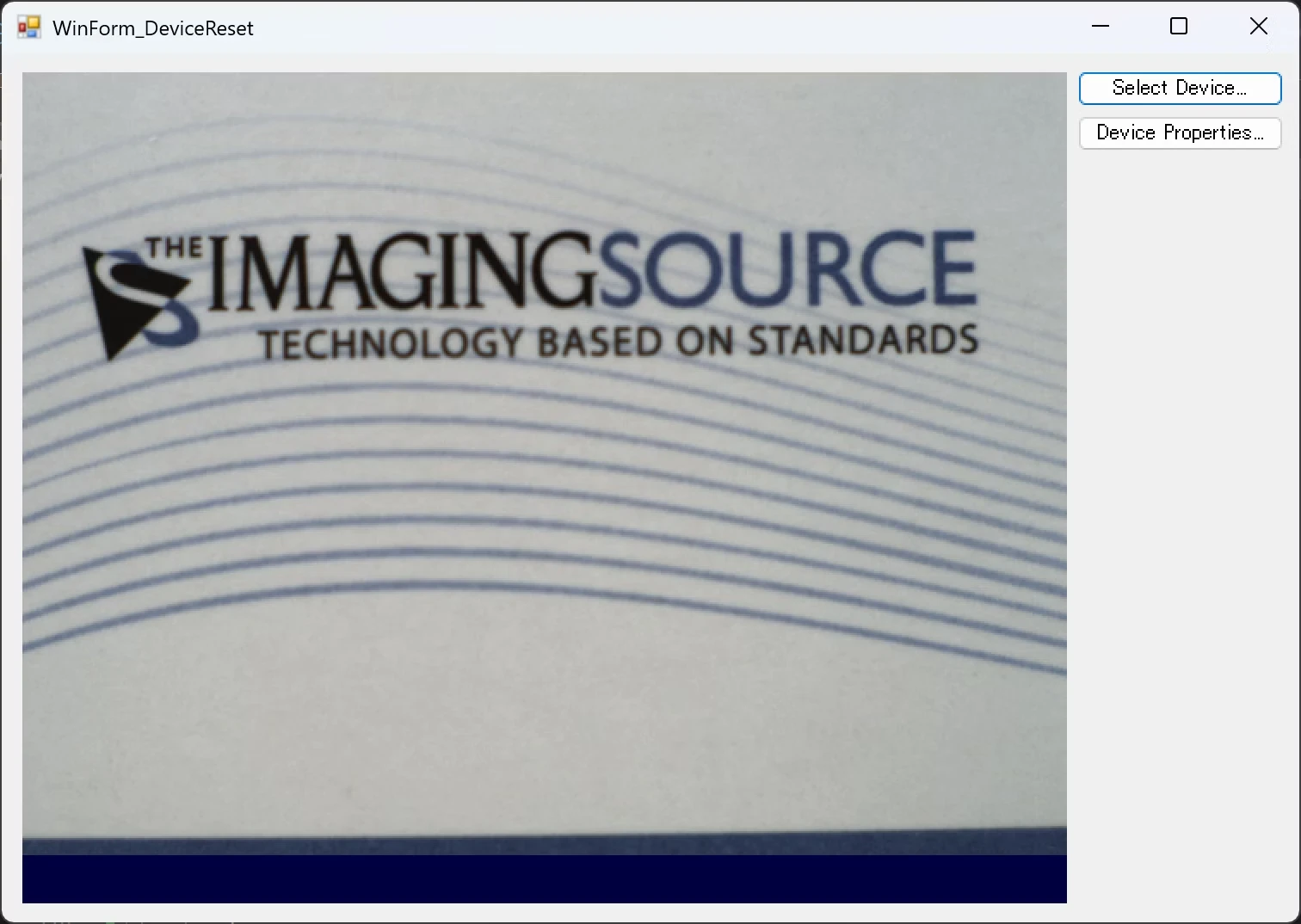Open the Select Device dialog
Image resolution: width=1301 pixels, height=924 pixels.
click(x=1180, y=89)
